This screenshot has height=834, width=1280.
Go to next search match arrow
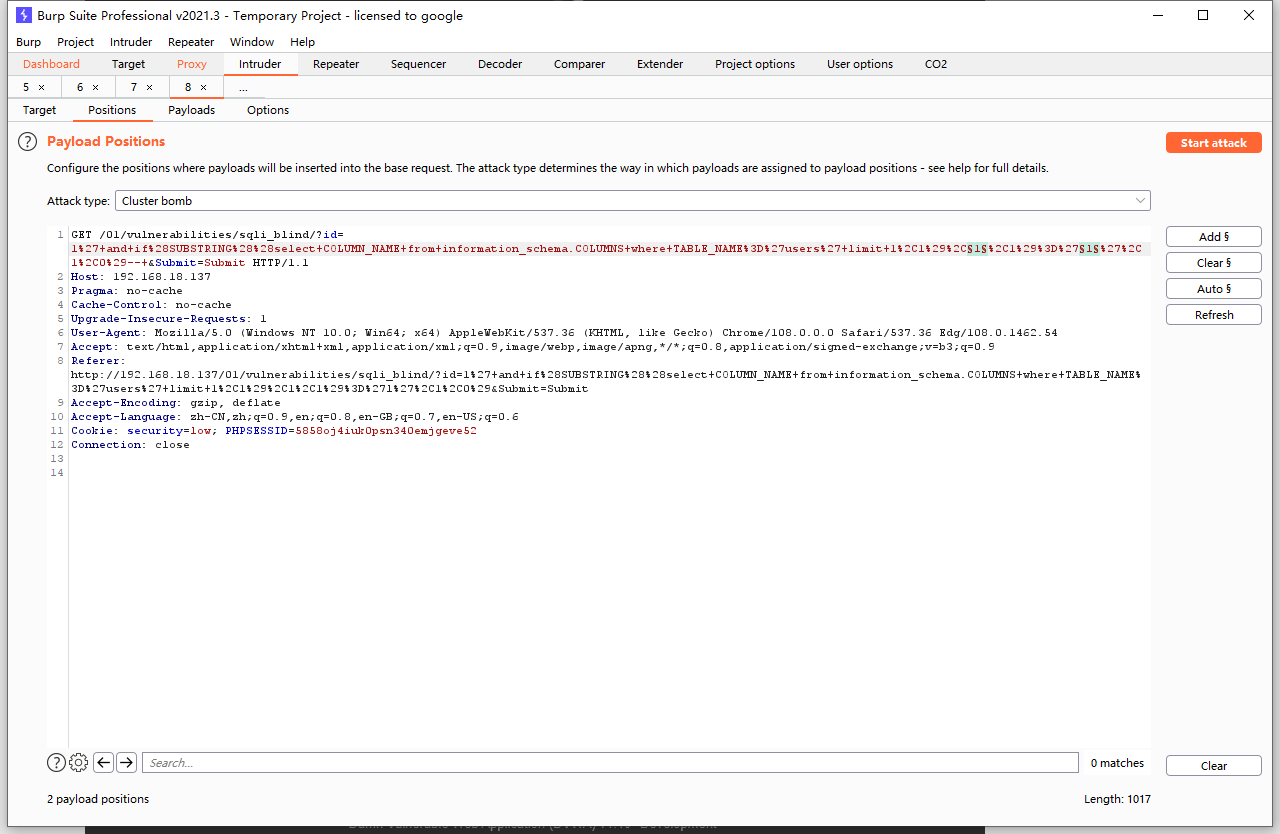tap(126, 763)
